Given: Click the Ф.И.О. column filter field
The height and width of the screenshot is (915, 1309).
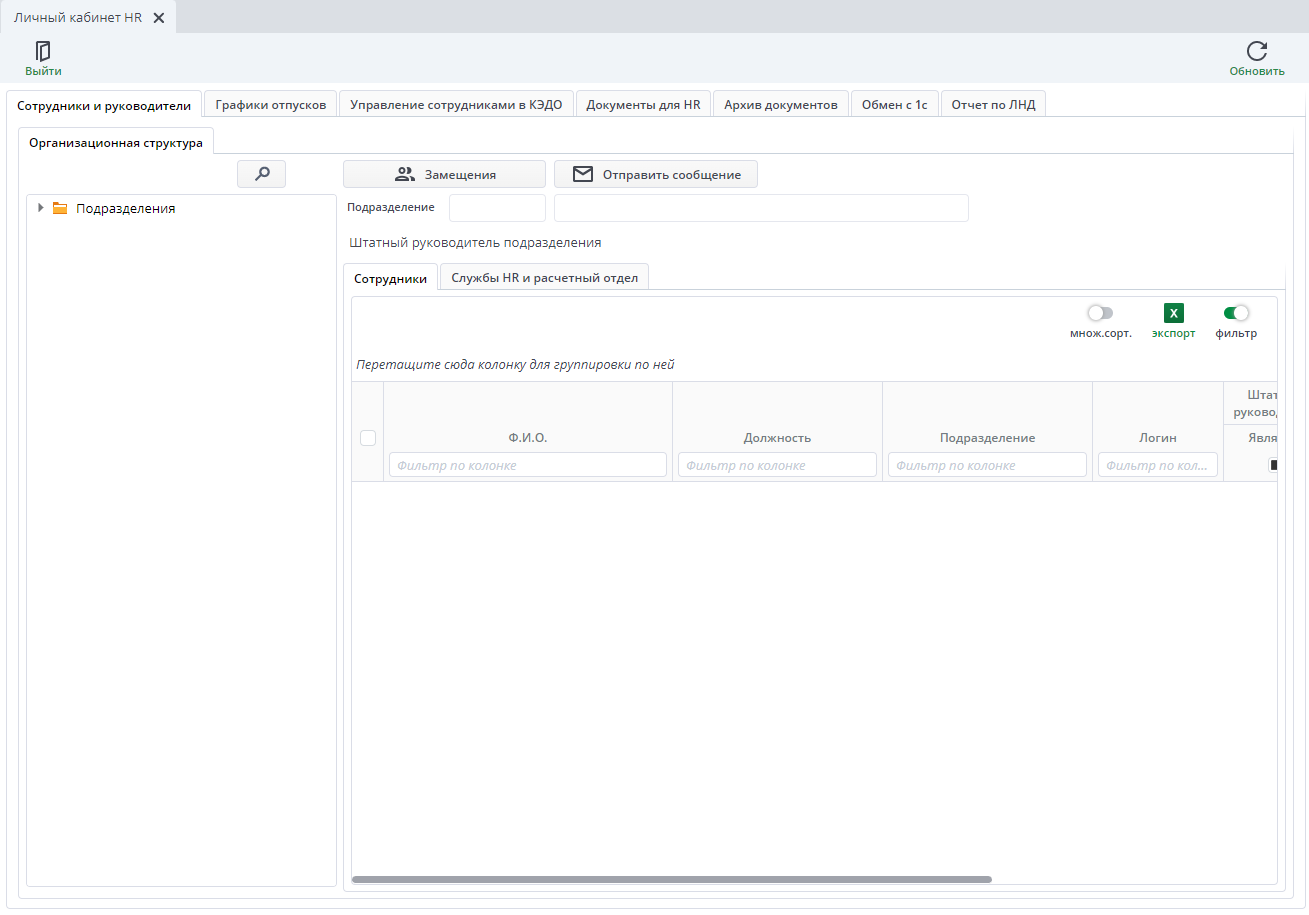Looking at the screenshot, I should [528, 465].
